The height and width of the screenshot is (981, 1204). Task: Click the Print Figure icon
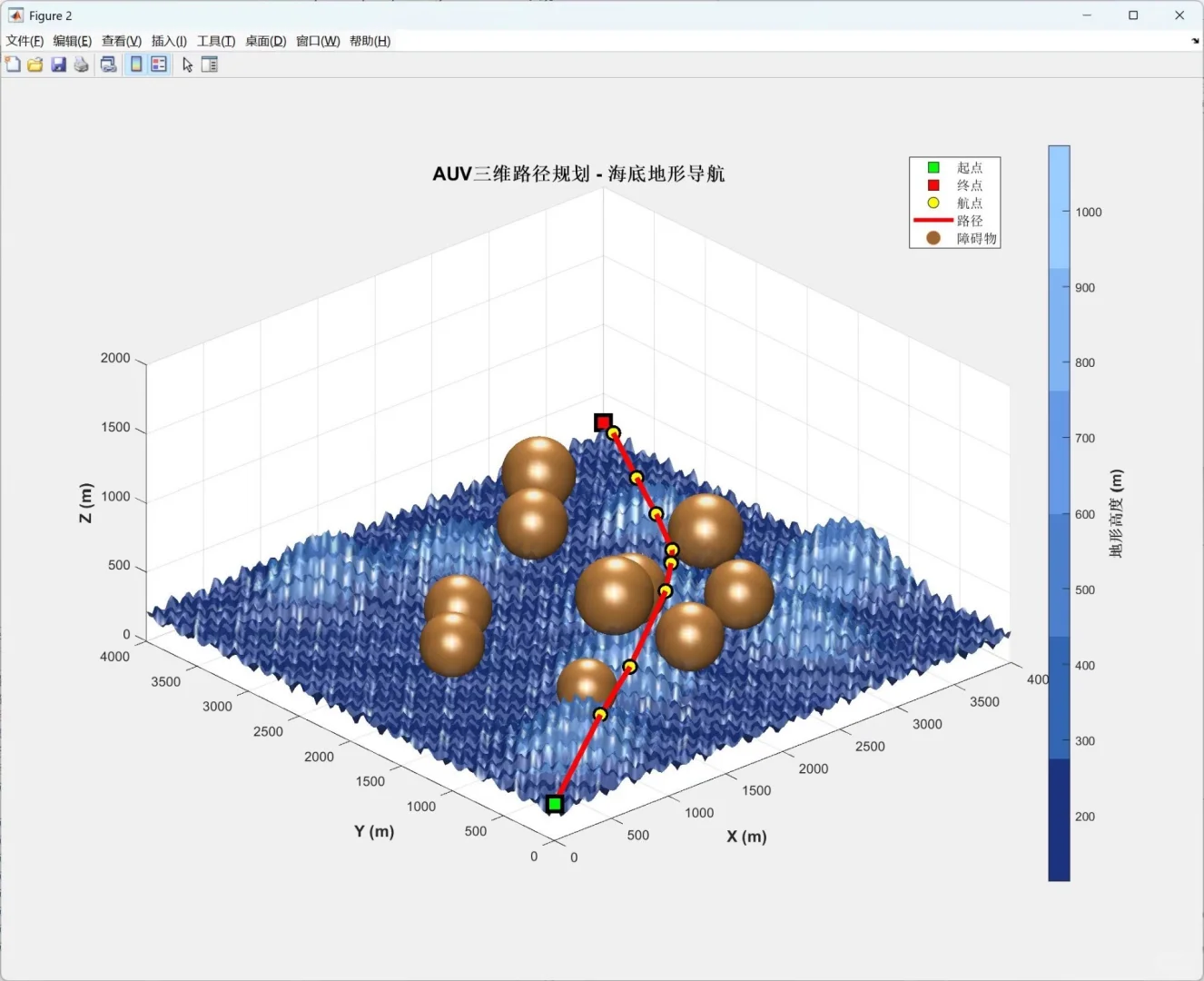(82, 64)
